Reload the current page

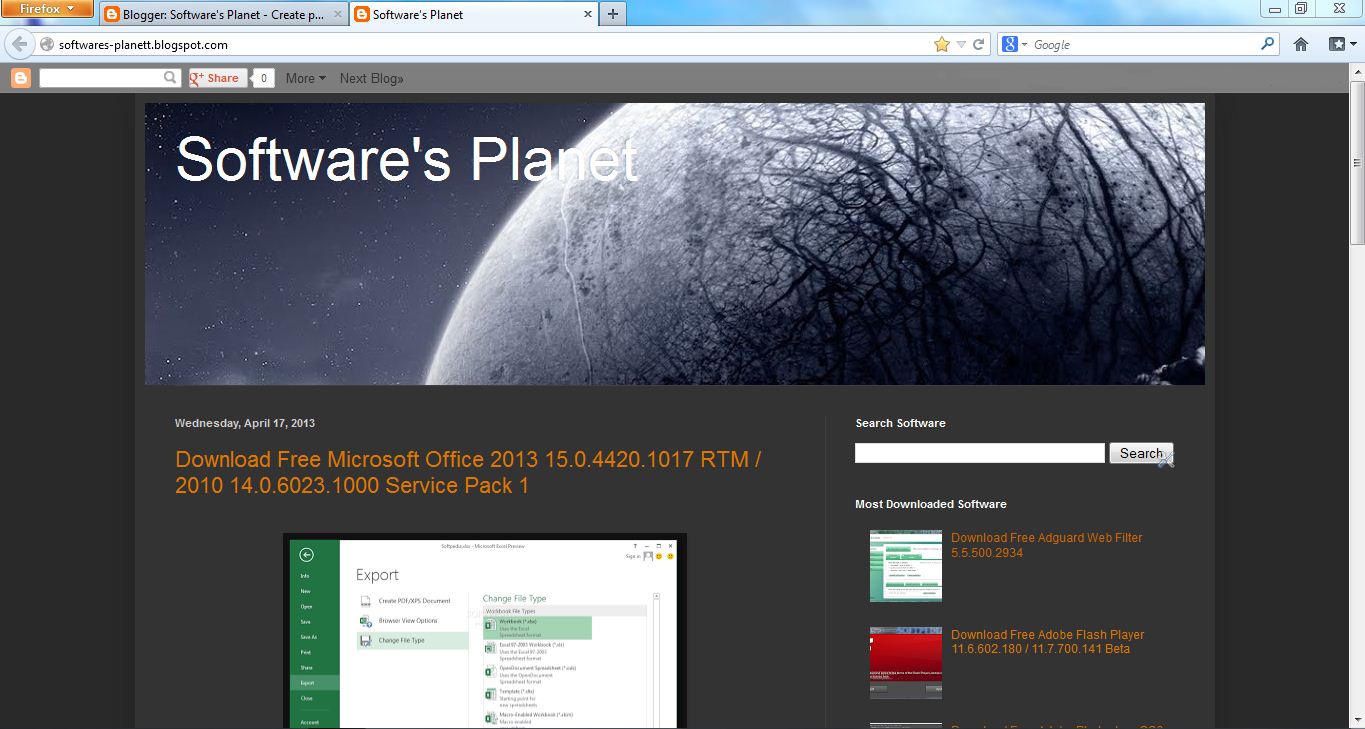(x=979, y=45)
